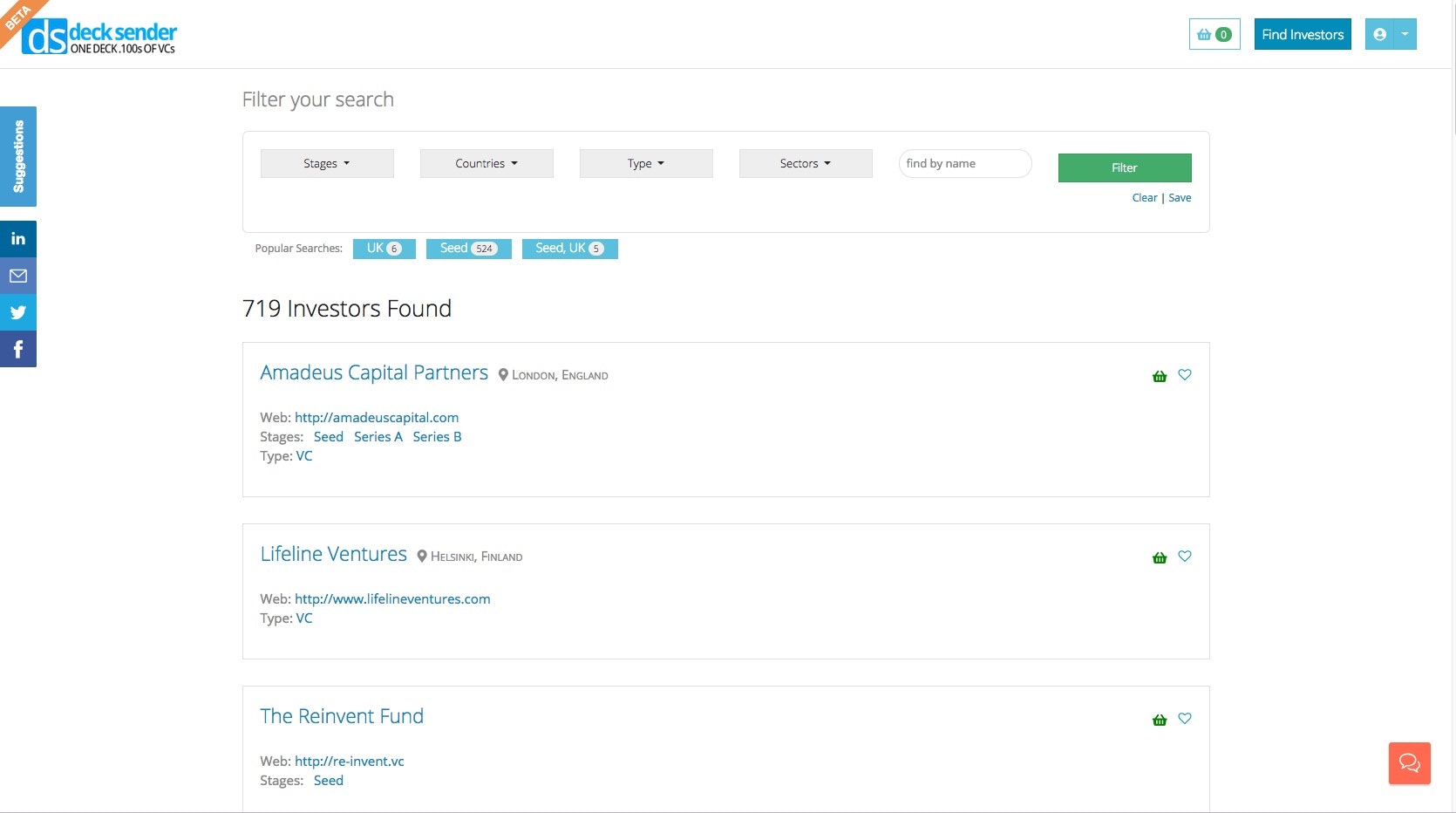Save the current search filters
This screenshot has height=813, width=1456.
pos(1180,198)
